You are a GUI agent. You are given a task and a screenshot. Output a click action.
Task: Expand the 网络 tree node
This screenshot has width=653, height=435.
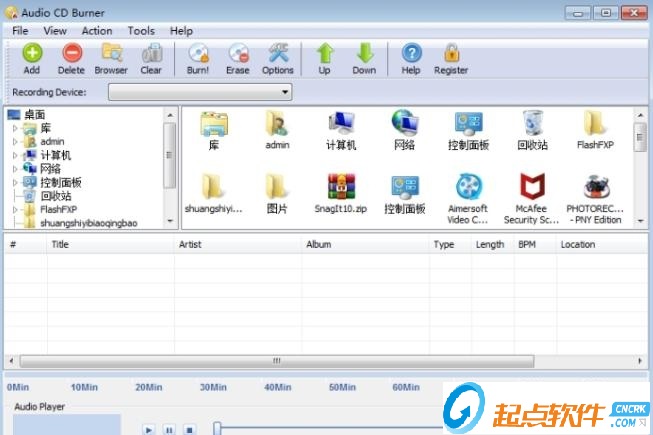15,169
